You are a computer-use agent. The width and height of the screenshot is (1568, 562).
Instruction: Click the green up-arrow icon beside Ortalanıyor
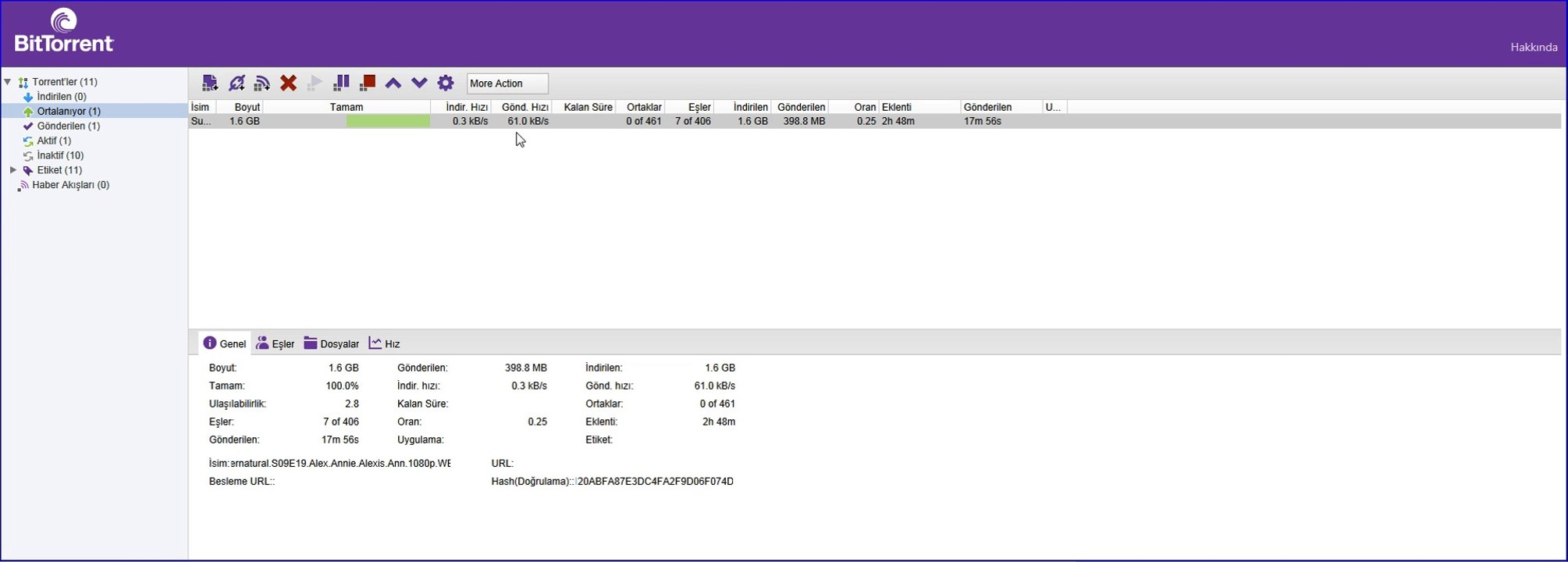[x=28, y=112]
